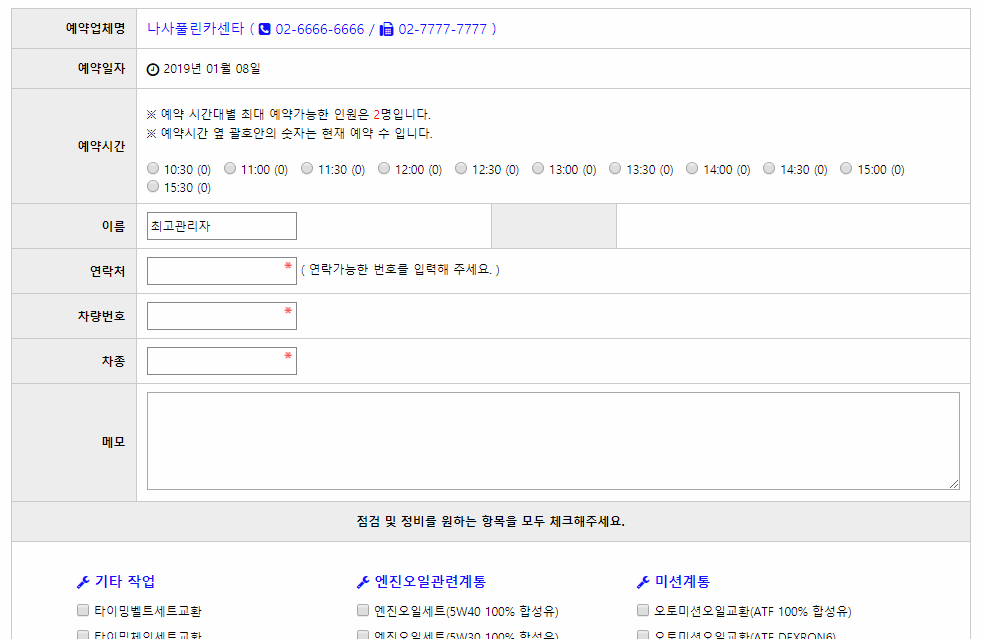The width and height of the screenshot is (984, 639).
Task: Click the clock icon next to reservation date
Action: click(x=153, y=69)
